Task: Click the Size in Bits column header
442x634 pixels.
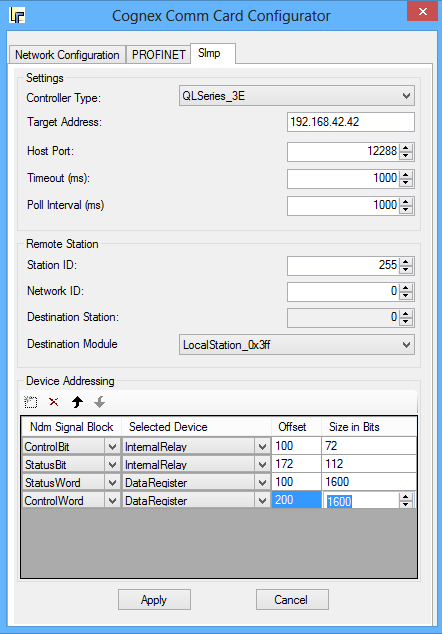Action: [x=369, y=427]
